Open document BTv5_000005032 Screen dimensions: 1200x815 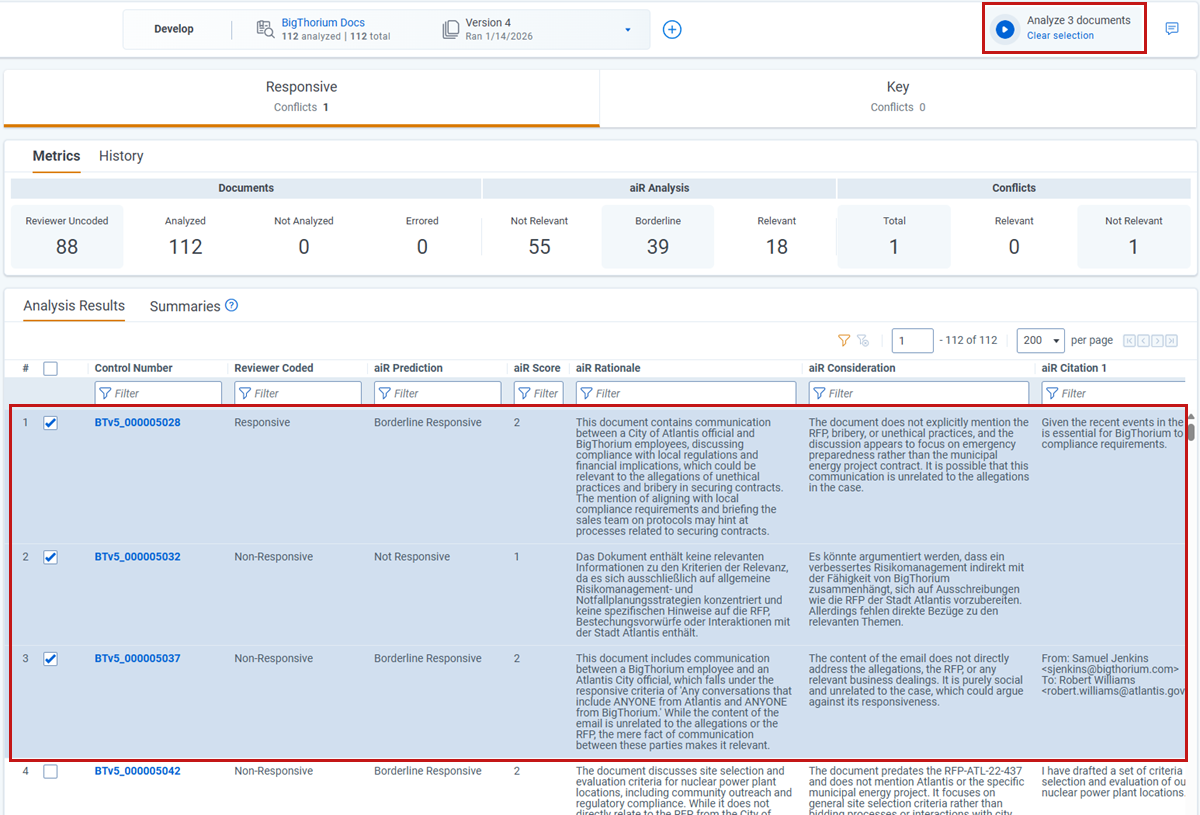tap(138, 557)
